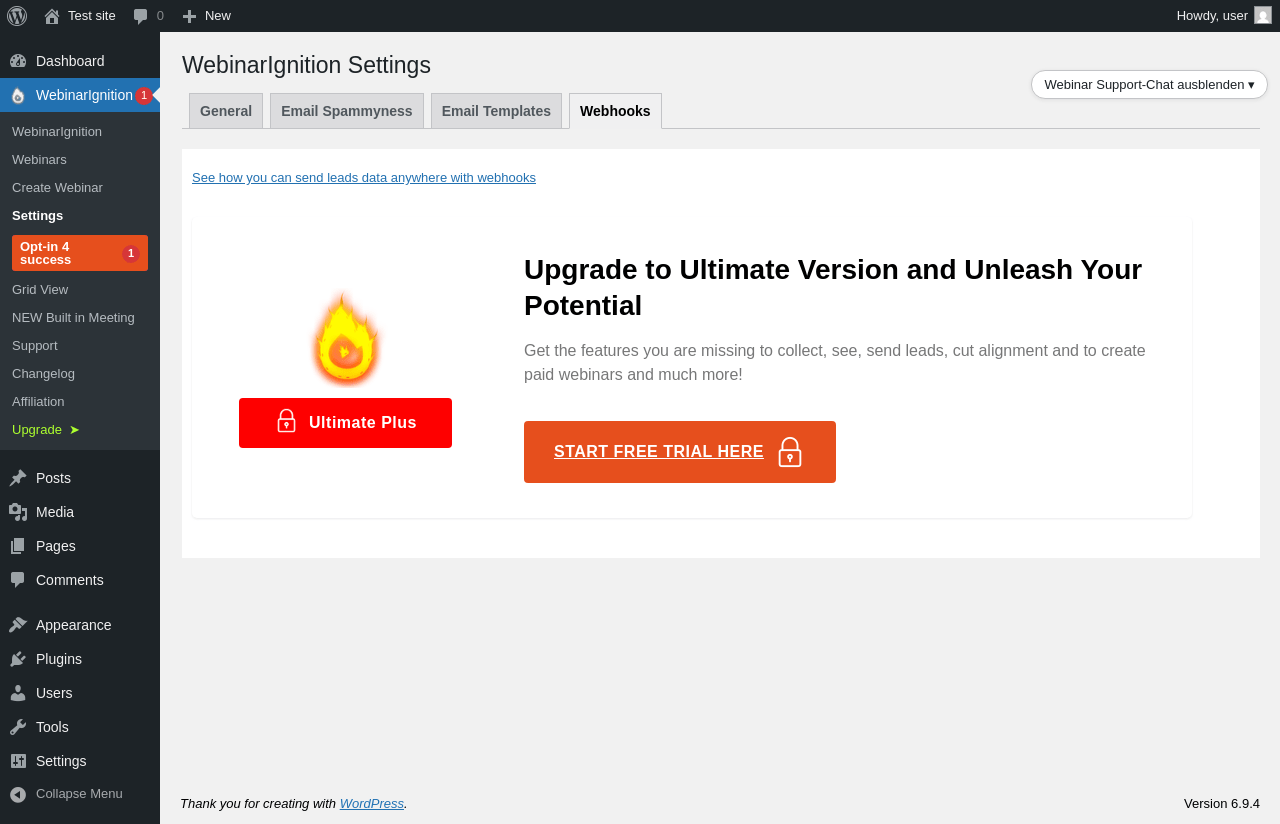Click the Appearance paintbrush icon
The image size is (1280, 824).
click(x=18, y=625)
